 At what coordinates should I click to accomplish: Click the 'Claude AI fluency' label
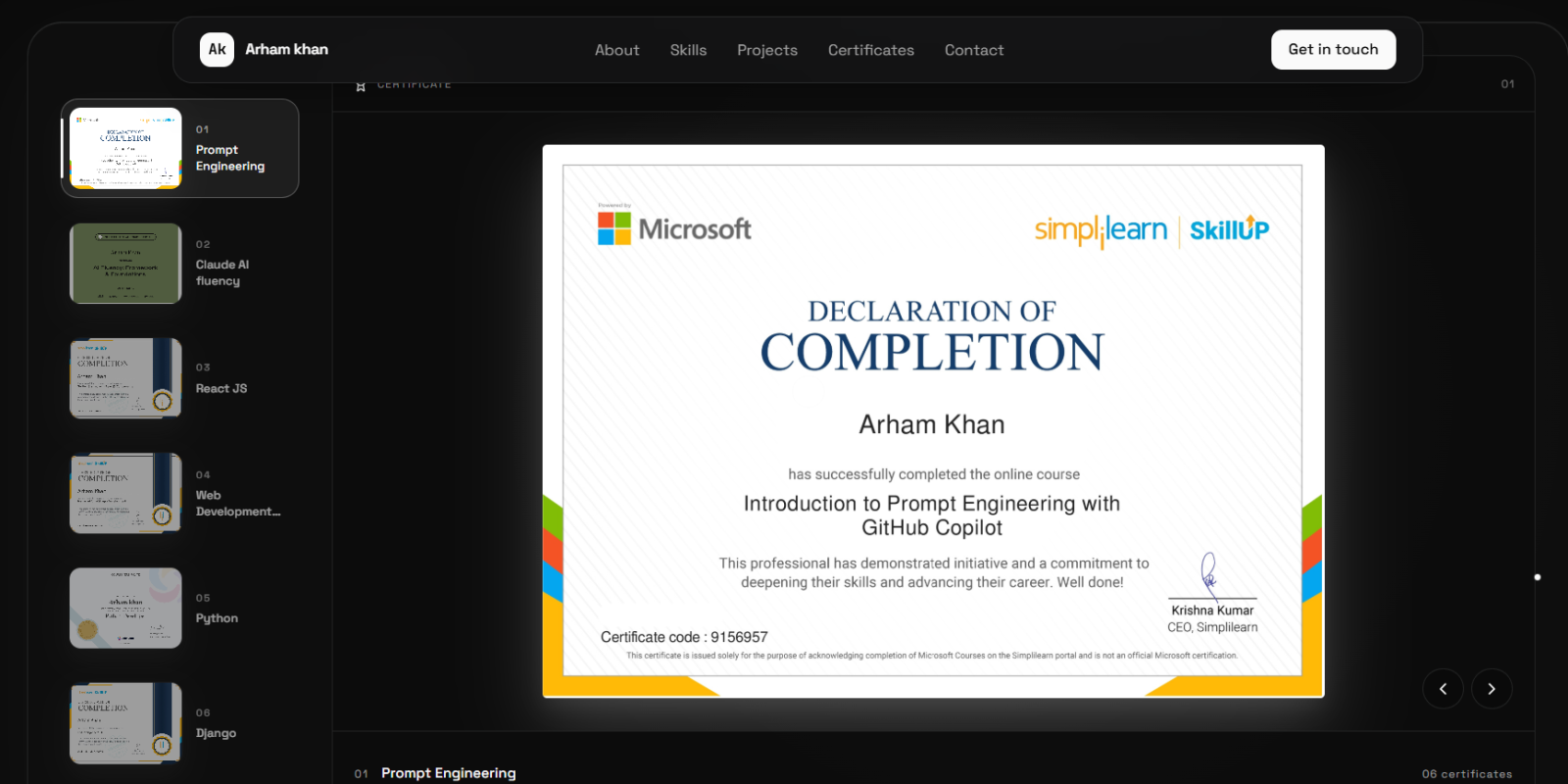[x=222, y=272]
